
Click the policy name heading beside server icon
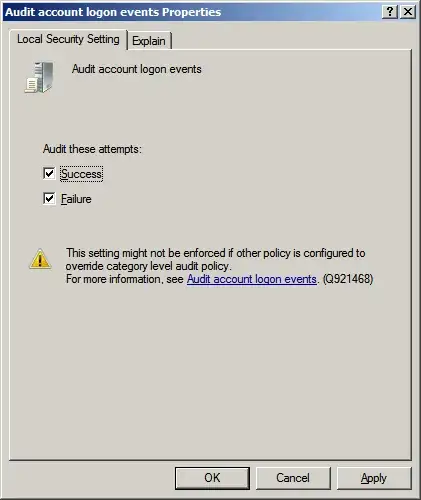137,69
